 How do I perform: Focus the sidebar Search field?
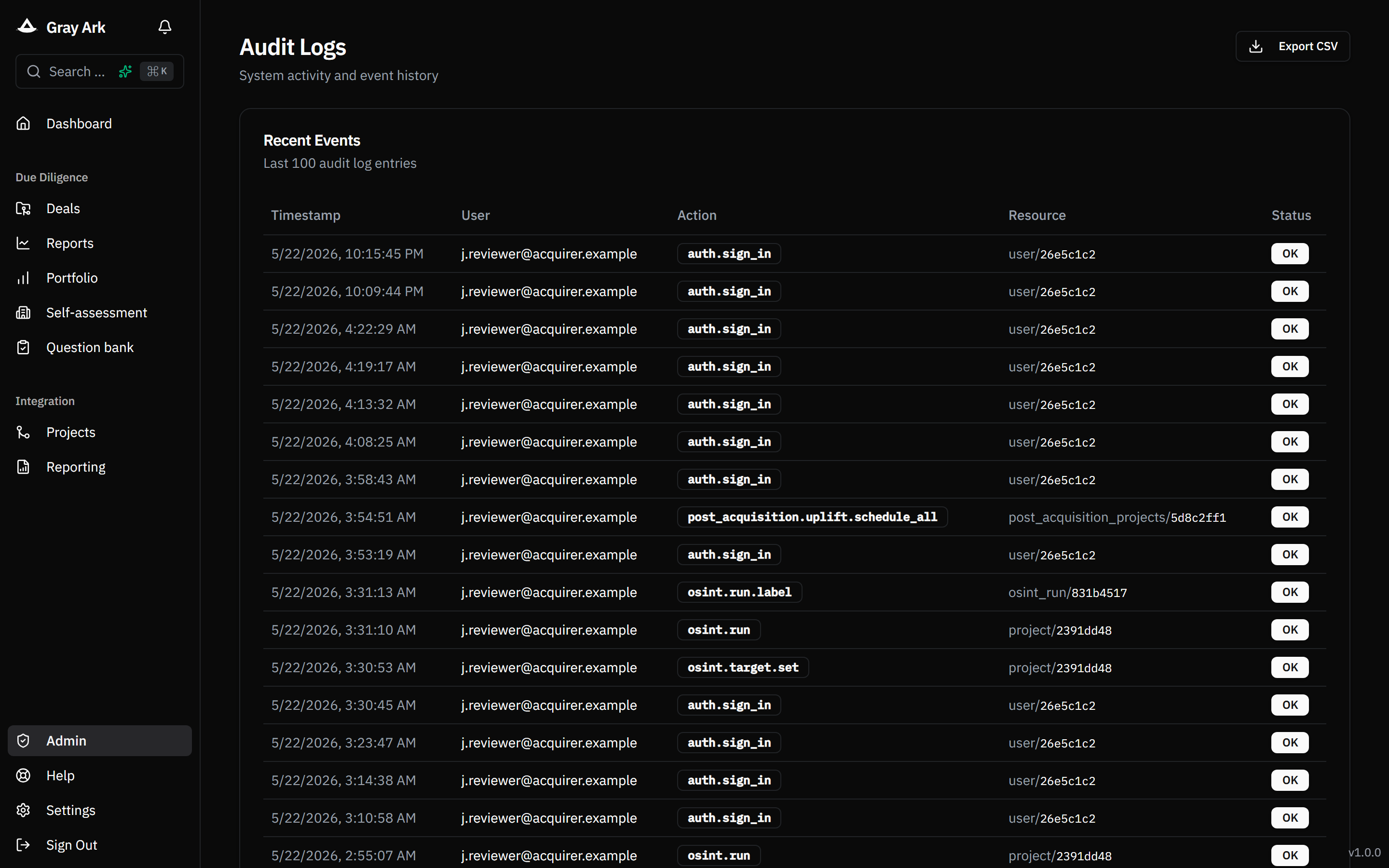point(100,71)
